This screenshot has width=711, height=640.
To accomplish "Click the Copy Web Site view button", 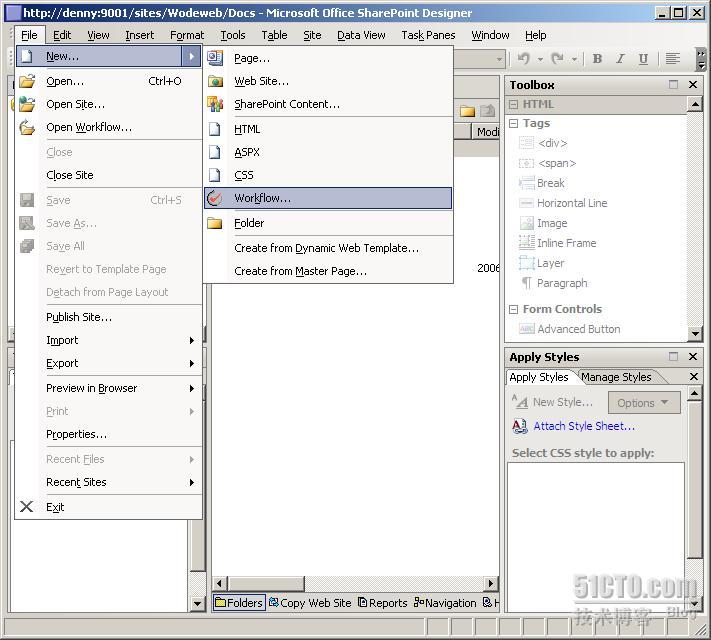I will tap(310, 603).
